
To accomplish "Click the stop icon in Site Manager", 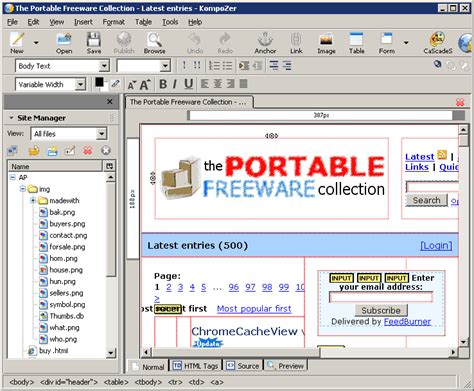I will coord(106,151).
